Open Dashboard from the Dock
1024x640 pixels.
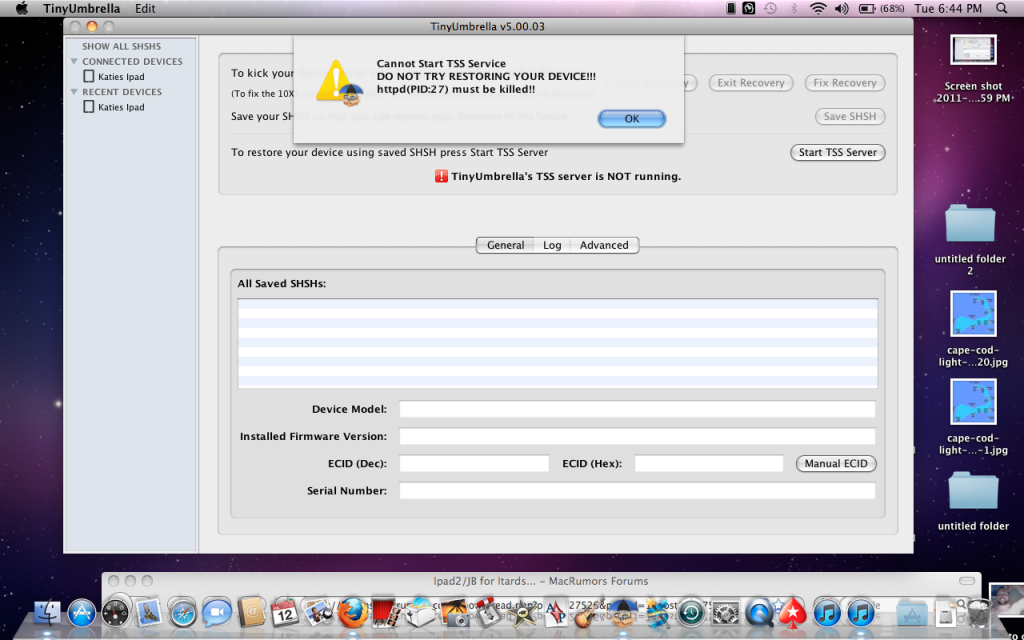[117, 613]
